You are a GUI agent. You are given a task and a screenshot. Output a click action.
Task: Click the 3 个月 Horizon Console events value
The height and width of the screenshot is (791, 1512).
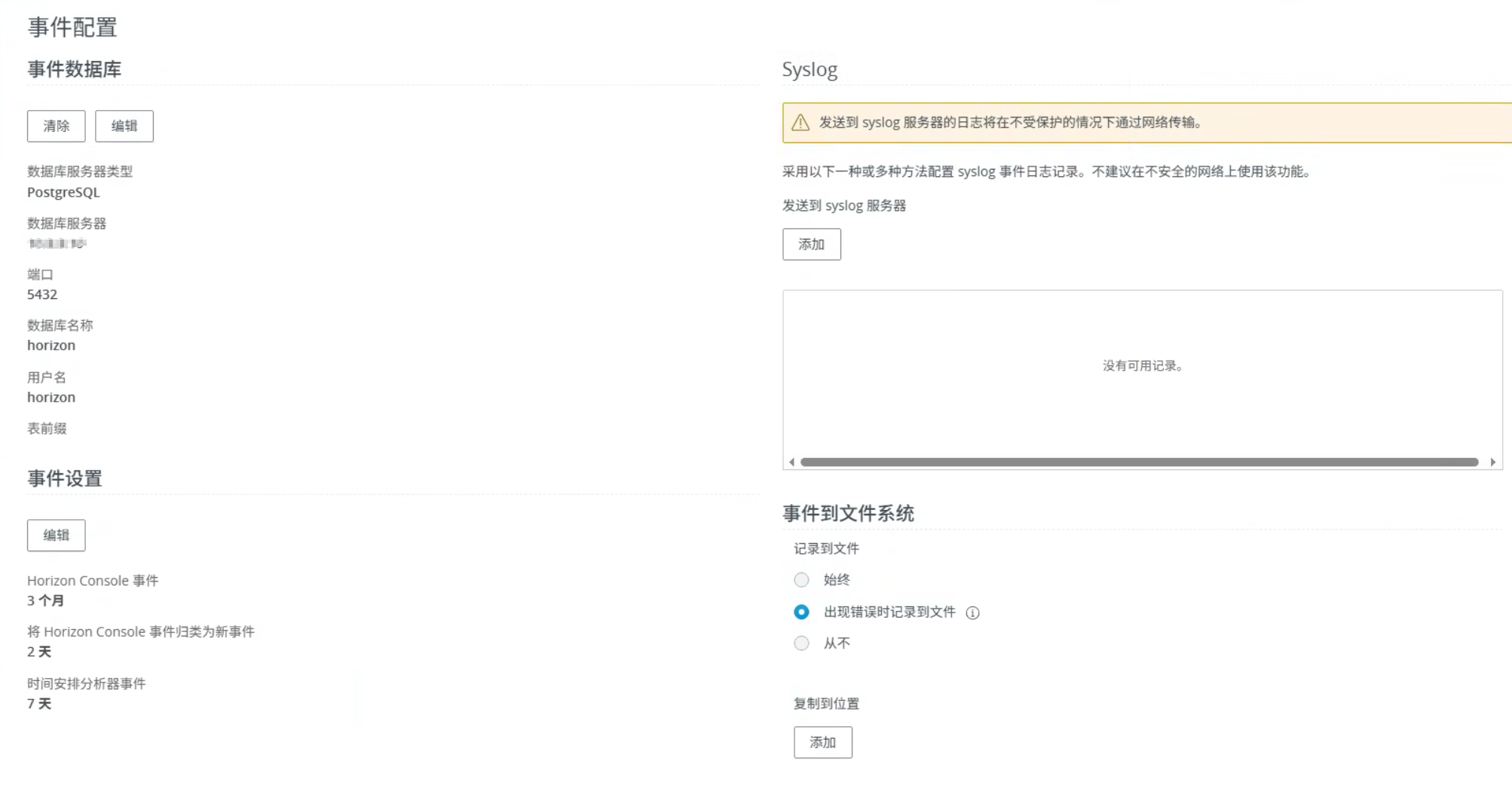pyautogui.click(x=45, y=600)
